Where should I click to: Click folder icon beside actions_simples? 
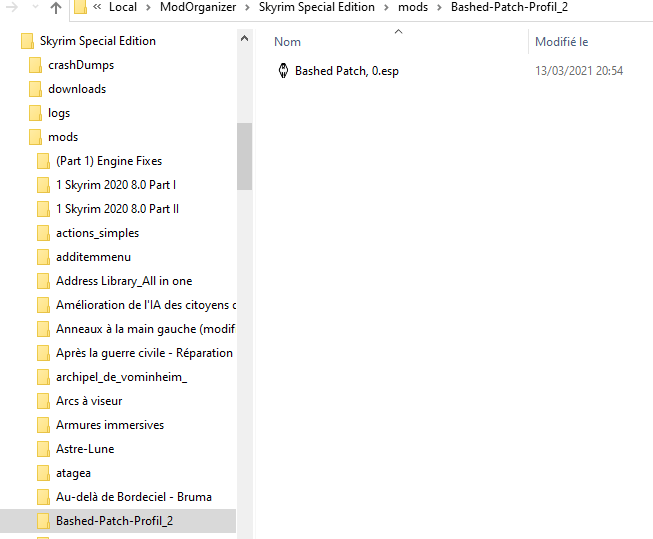43,233
